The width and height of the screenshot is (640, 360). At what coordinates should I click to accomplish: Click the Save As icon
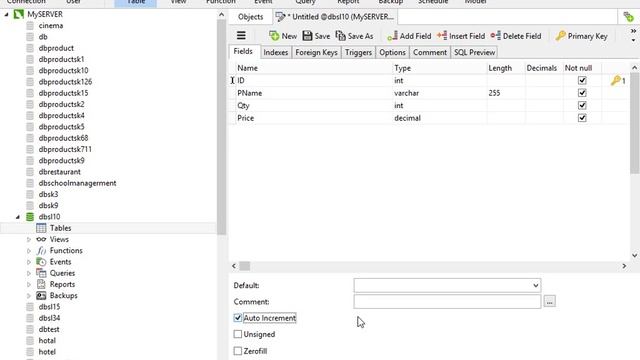(340, 36)
